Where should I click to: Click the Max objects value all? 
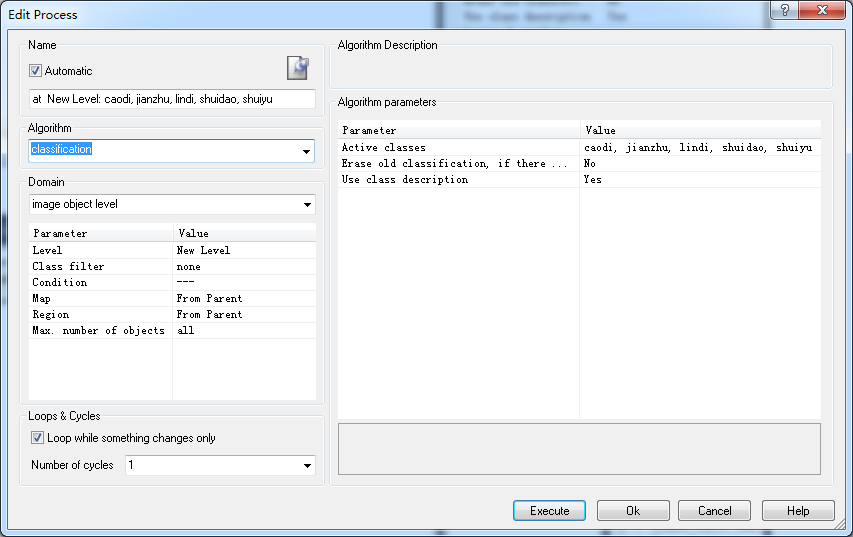[x=244, y=331]
